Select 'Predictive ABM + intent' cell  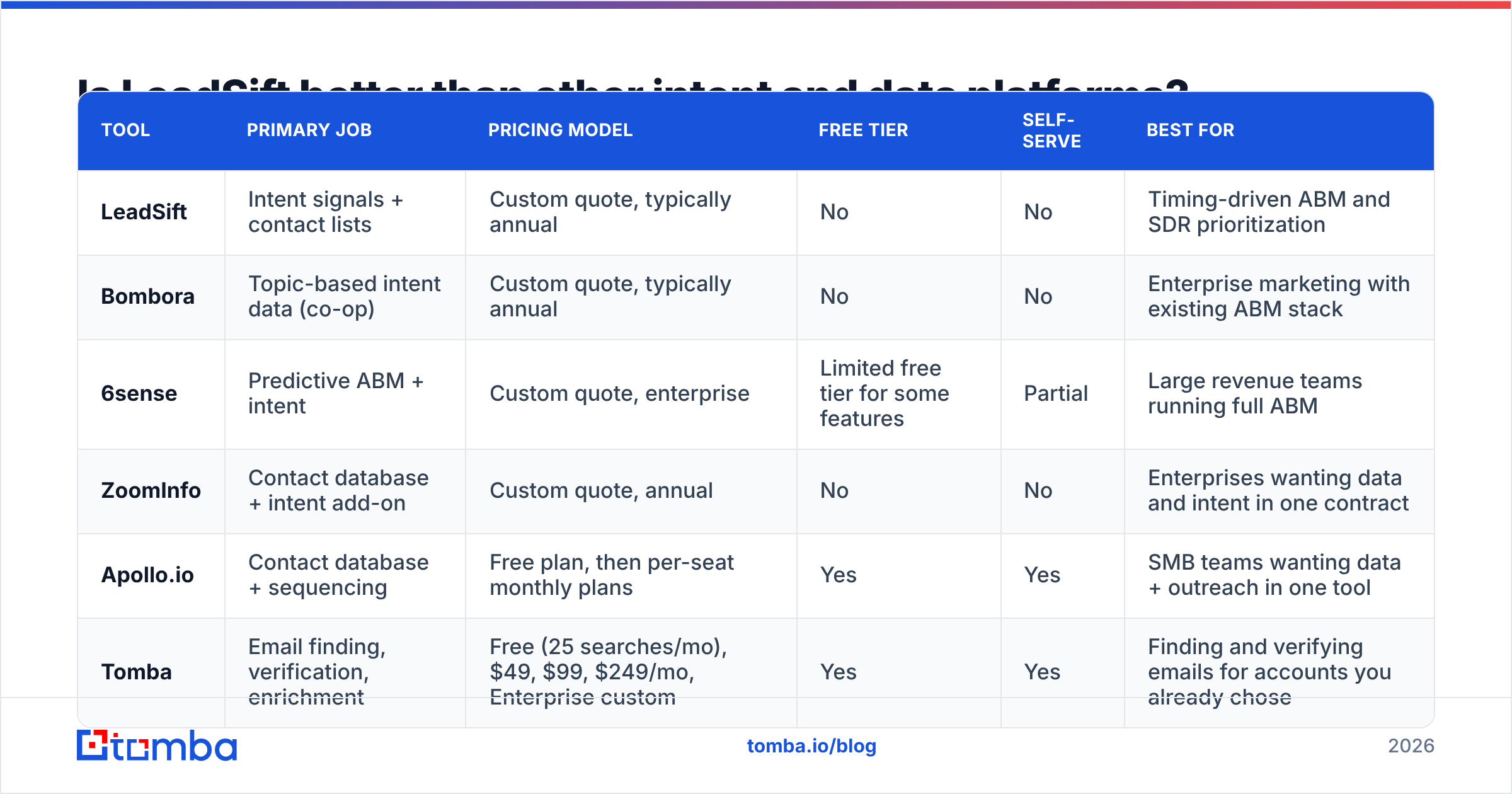(x=345, y=394)
